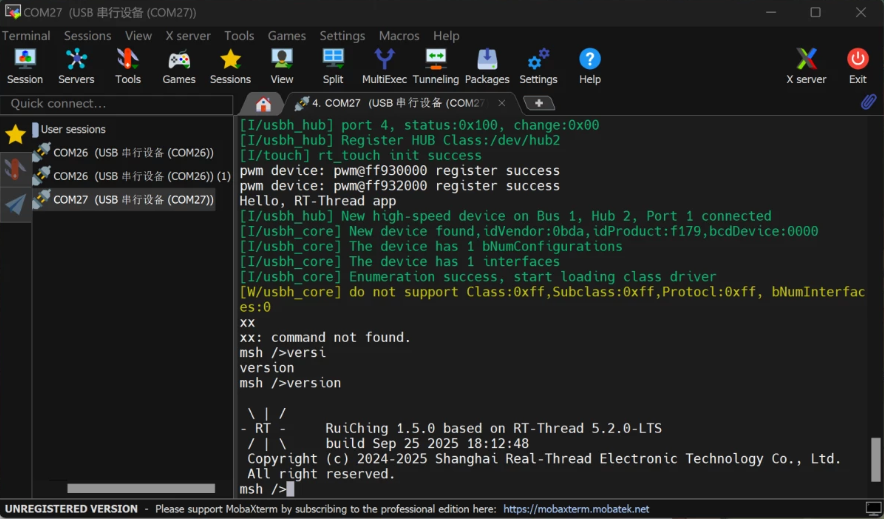Open the Tunneling toolbar icon

coord(436,66)
